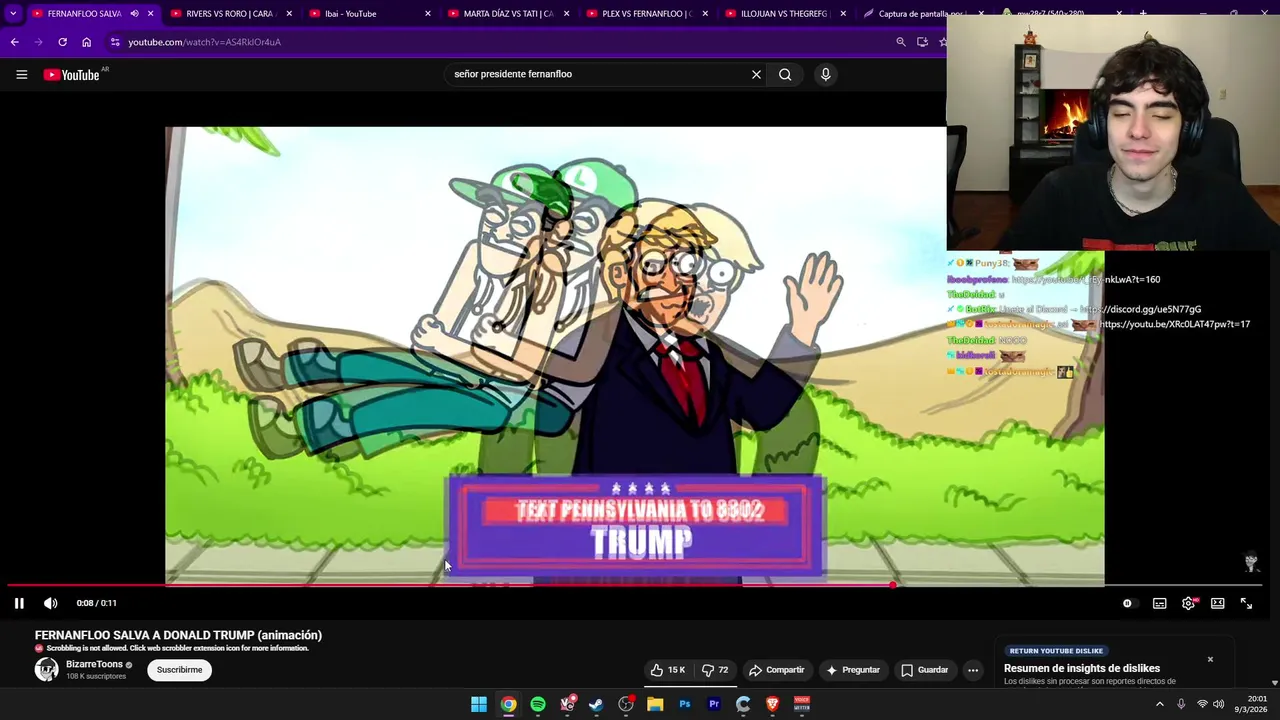The image size is (1280, 720).
Task: Click the YouTube search field text
Action: coord(513,74)
